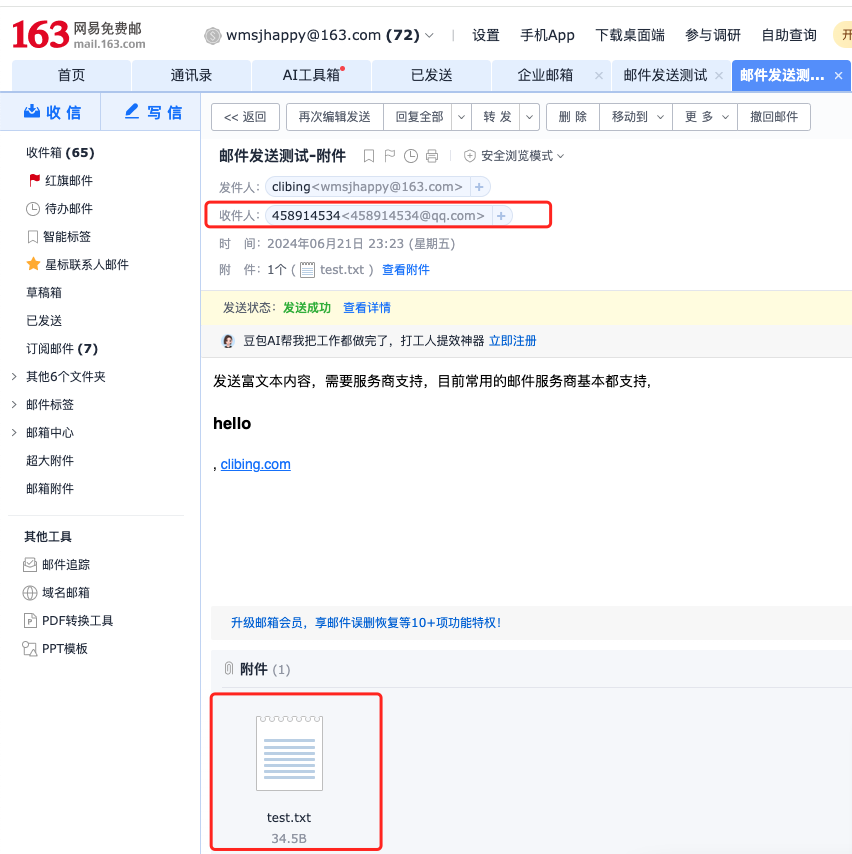Click the test.txt attachment thumbnail

click(x=289, y=750)
